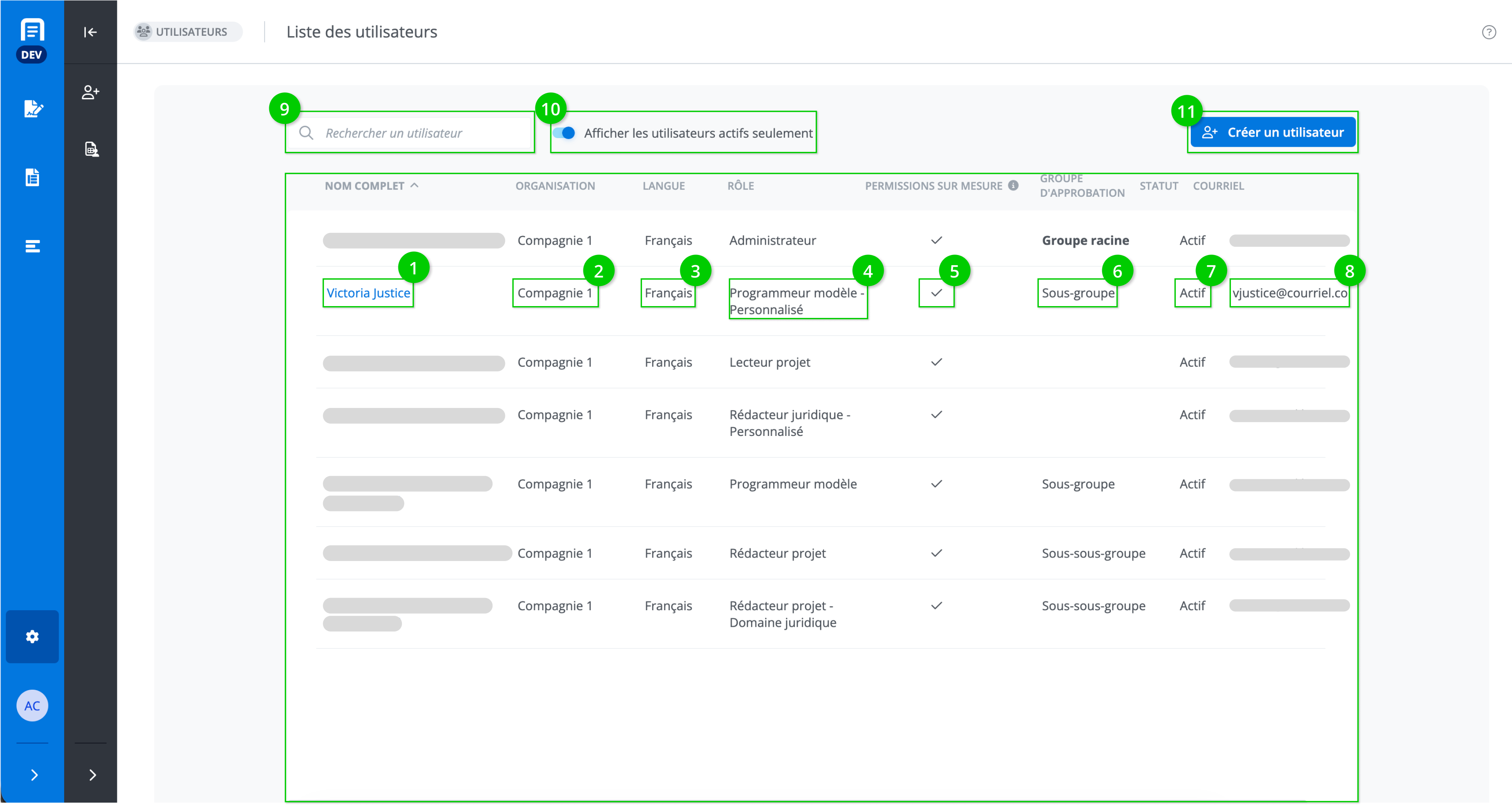Sort by Nom complet column arrow
The height and width of the screenshot is (805, 1512).
(x=415, y=185)
